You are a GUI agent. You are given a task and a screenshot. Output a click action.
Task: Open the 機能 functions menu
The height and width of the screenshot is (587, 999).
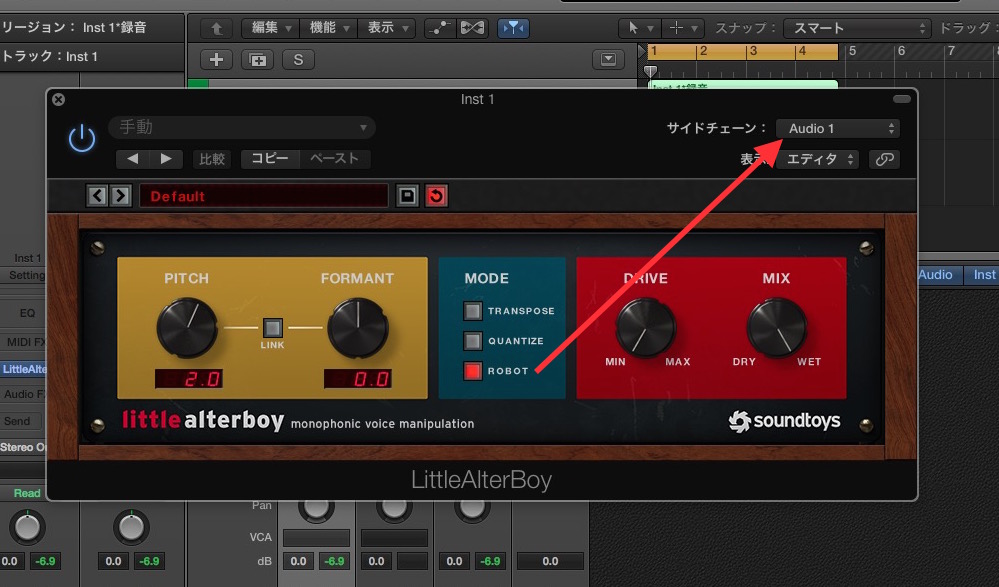[329, 28]
